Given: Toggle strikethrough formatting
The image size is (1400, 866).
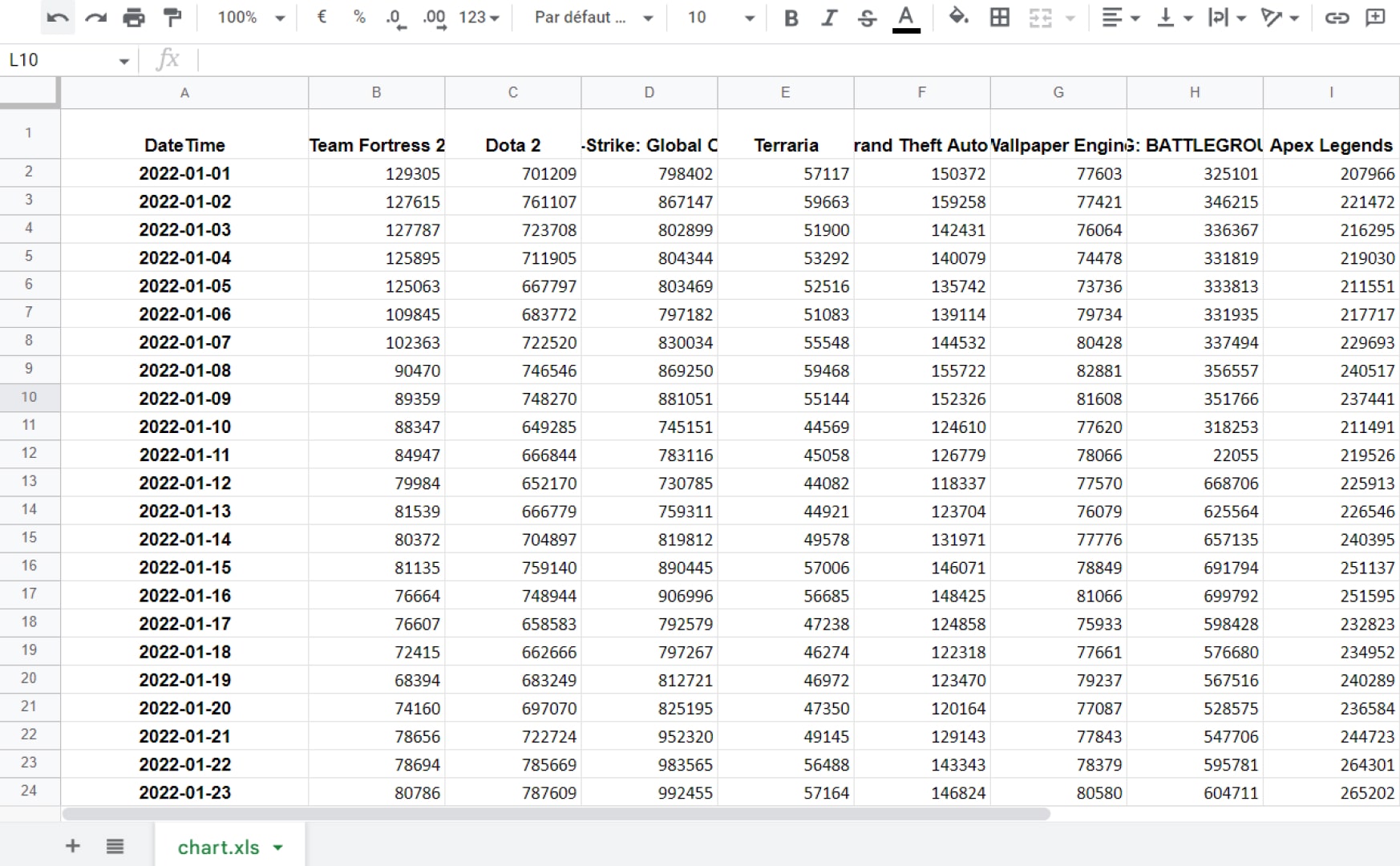Looking at the screenshot, I should point(867,18).
